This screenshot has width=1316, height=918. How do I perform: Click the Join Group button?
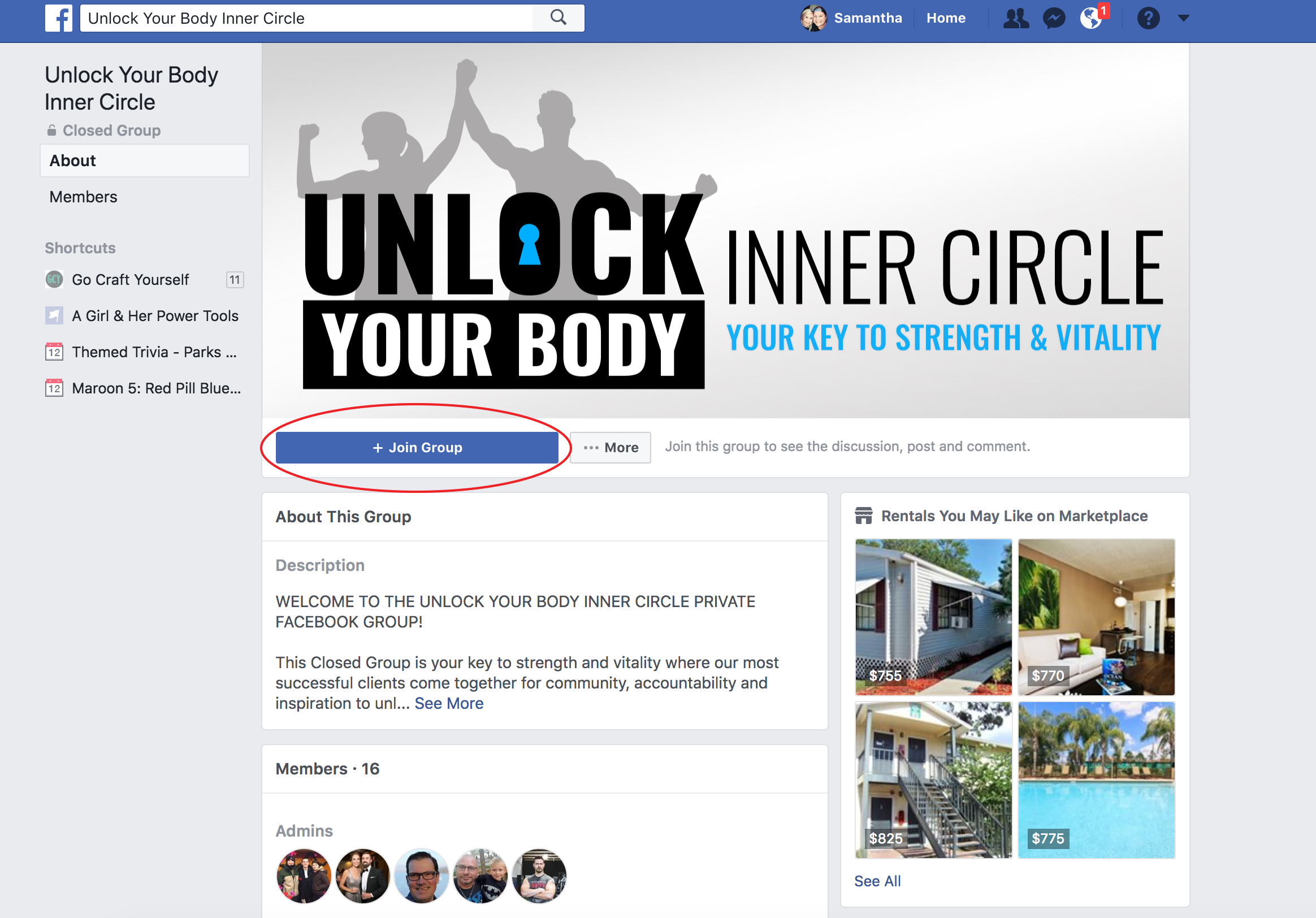417,448
